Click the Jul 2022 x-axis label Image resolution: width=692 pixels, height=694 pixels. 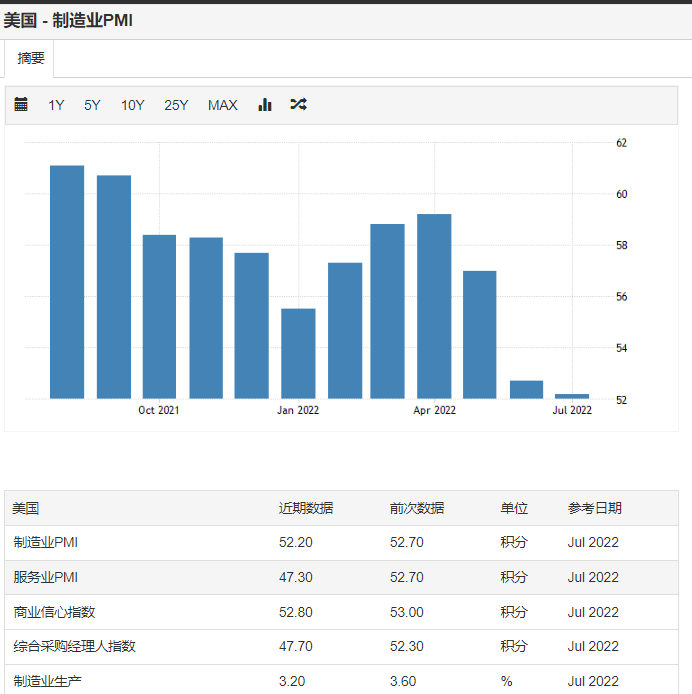pyautogui.click(x=572, y=410)
